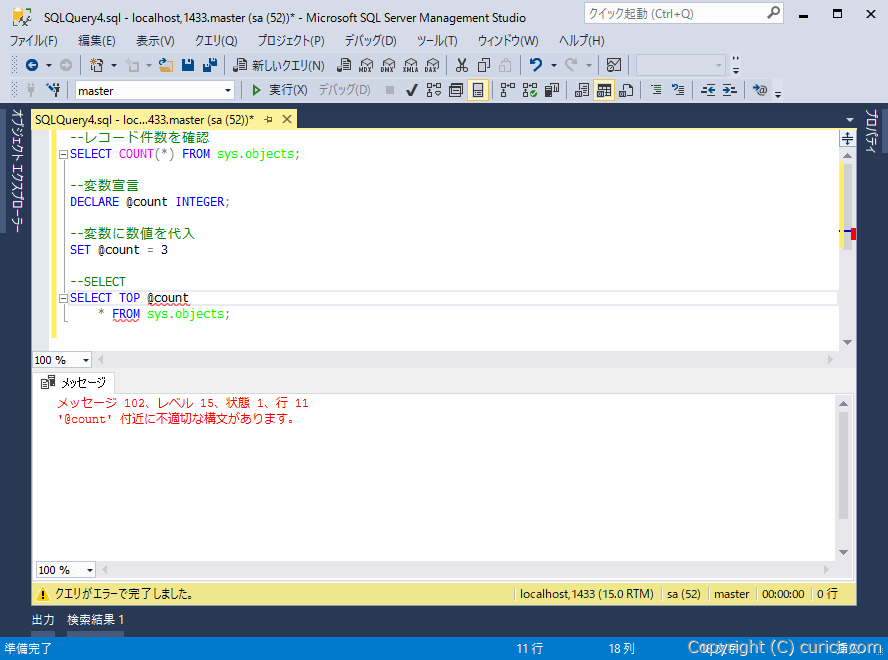Viewport: 888px width, 660px height.
Task: Switch to the 検索結果 1 tab
Action: 95,620
